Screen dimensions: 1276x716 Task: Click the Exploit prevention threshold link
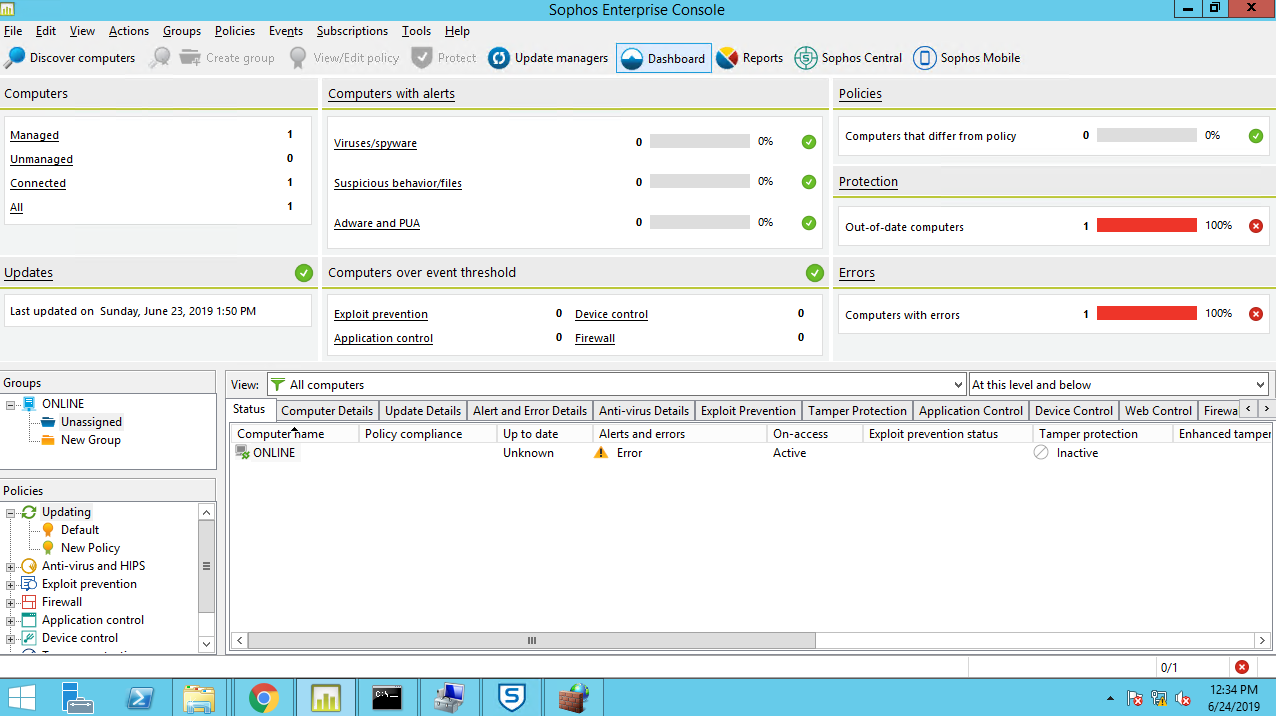(381, 314)
